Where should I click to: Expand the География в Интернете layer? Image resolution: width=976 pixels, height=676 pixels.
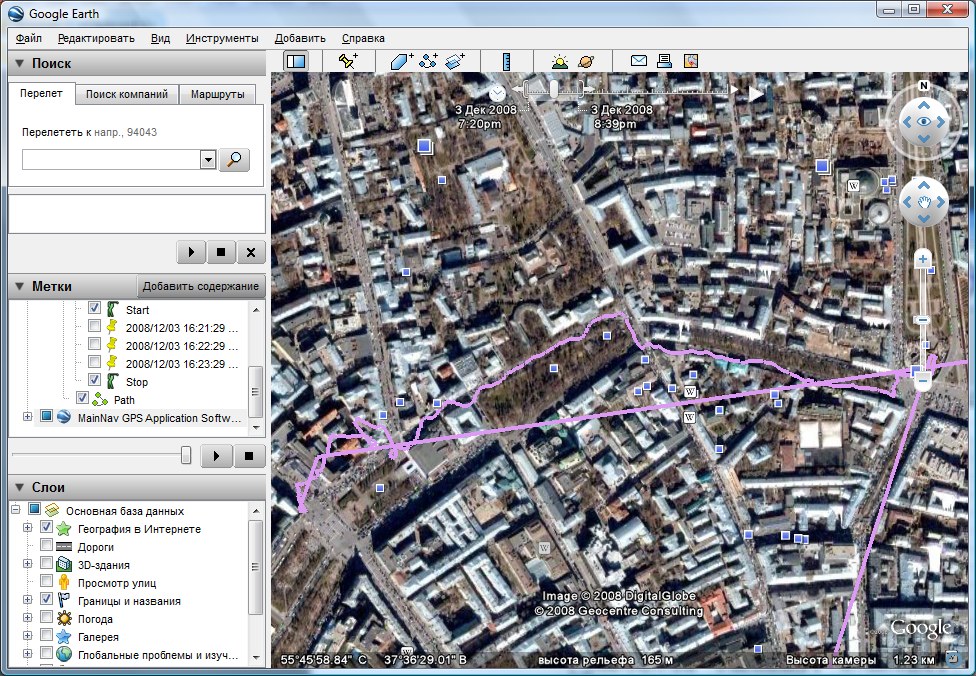coord(27,528)
